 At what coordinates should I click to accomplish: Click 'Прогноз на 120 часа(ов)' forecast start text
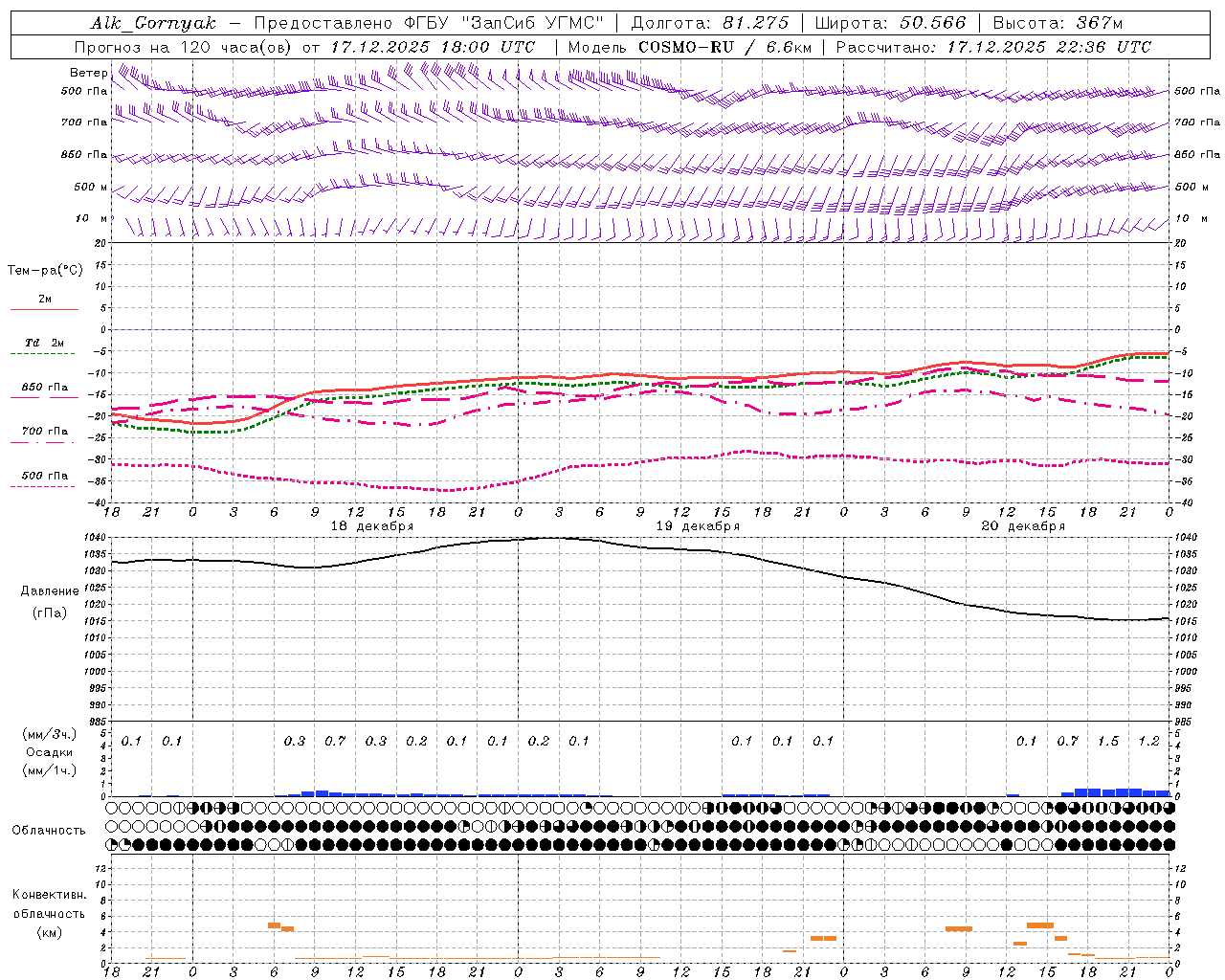pos(183,47)
